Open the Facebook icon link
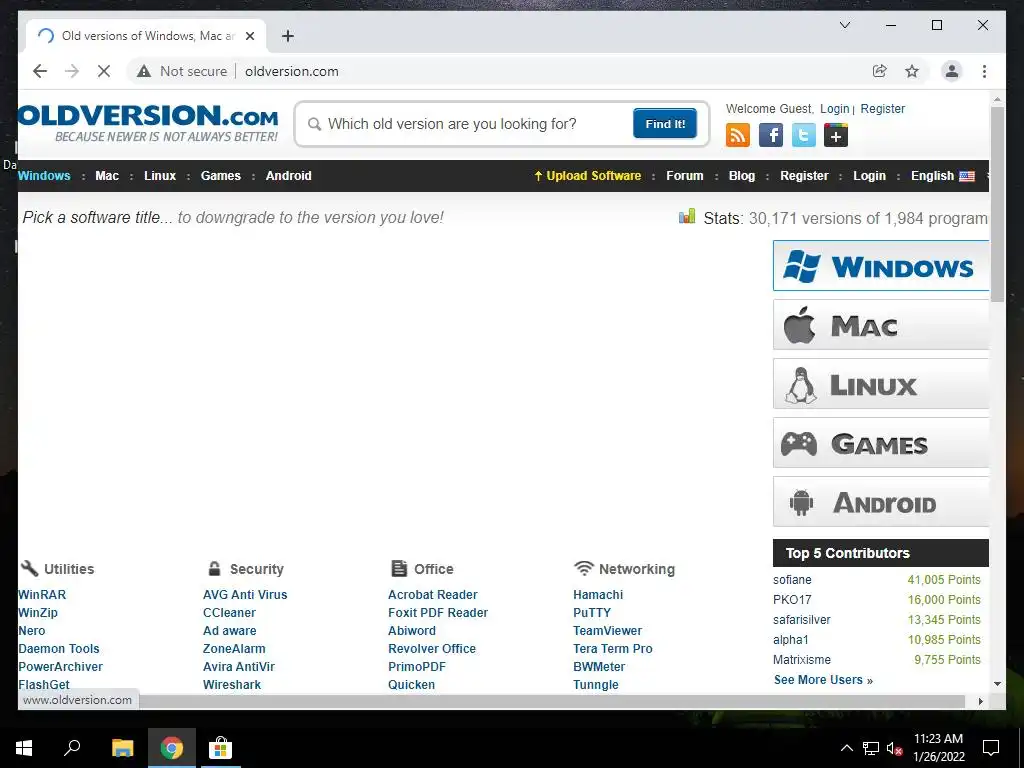The height and width of the screenshot is (768, 1024). 771,135
